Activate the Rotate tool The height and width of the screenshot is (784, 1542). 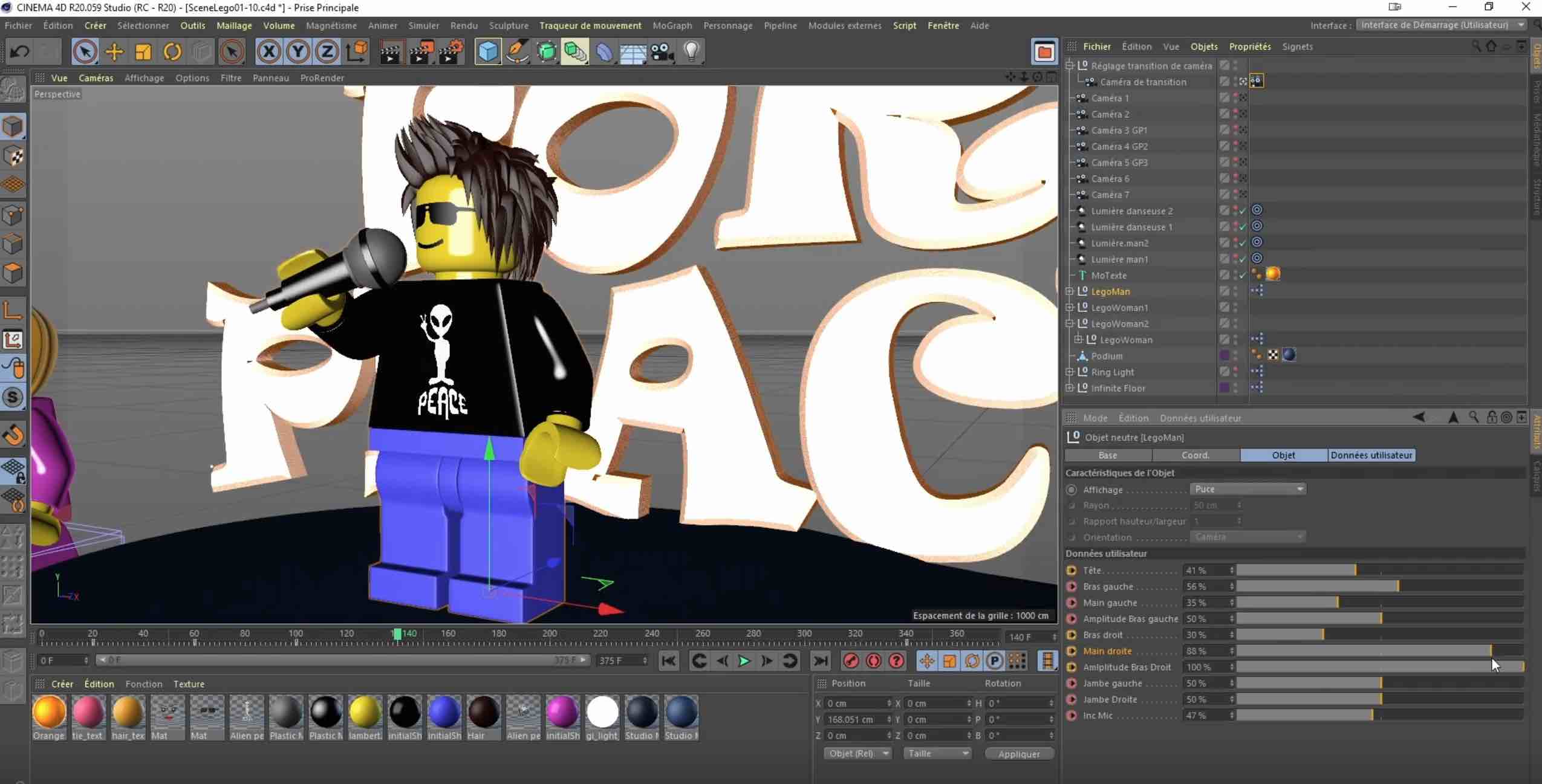click(172, 51)
